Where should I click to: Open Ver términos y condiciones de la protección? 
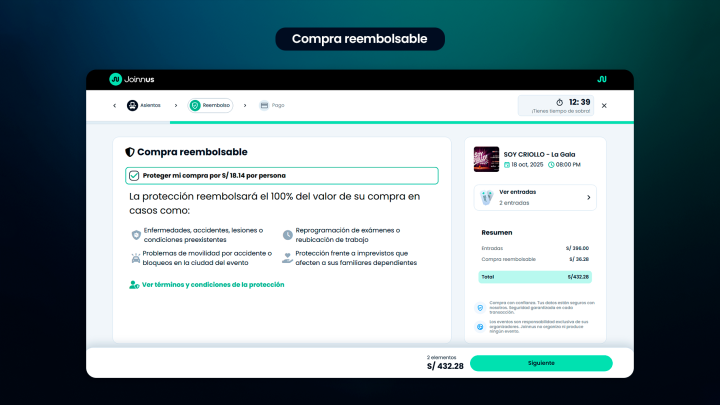213,284
